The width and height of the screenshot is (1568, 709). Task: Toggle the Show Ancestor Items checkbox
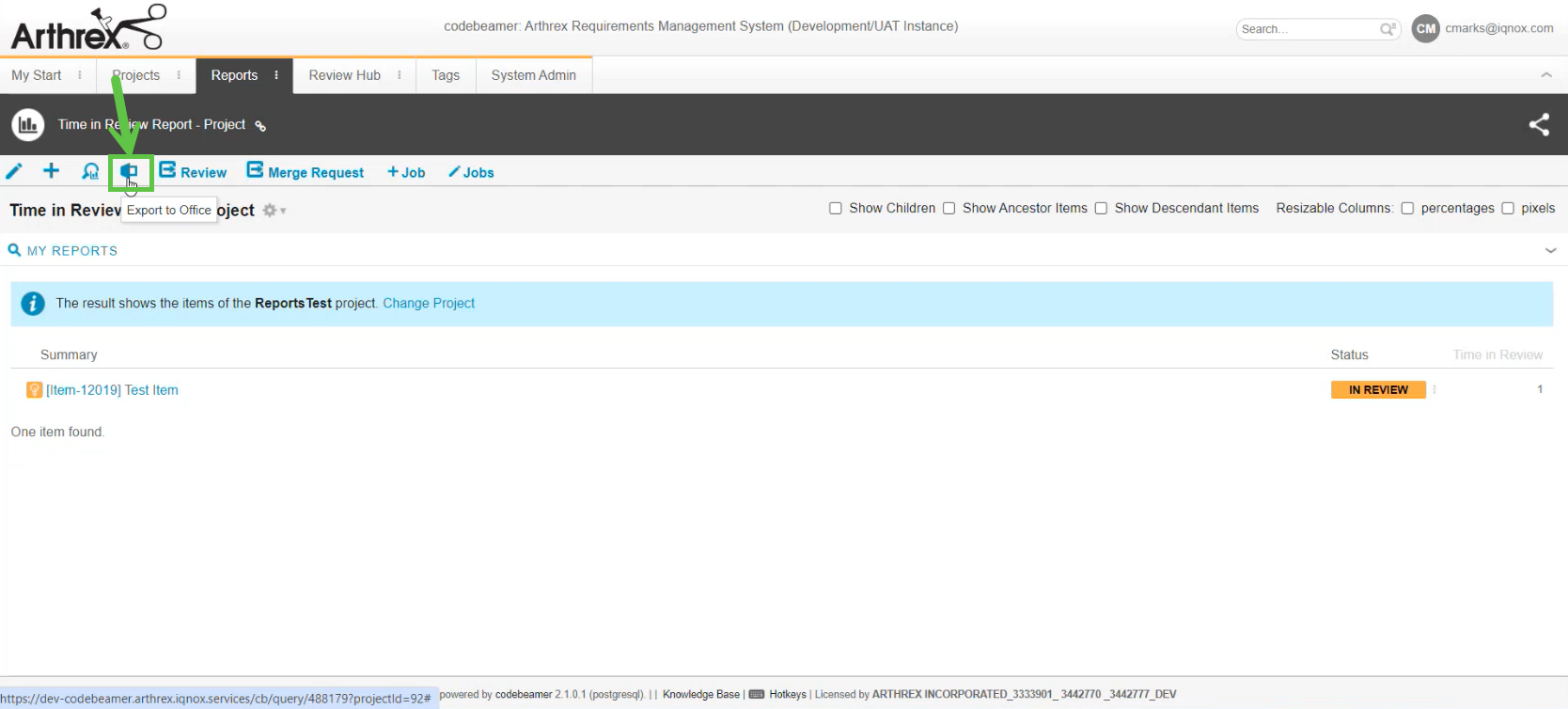pyautogui.click(x=949, y=209)
